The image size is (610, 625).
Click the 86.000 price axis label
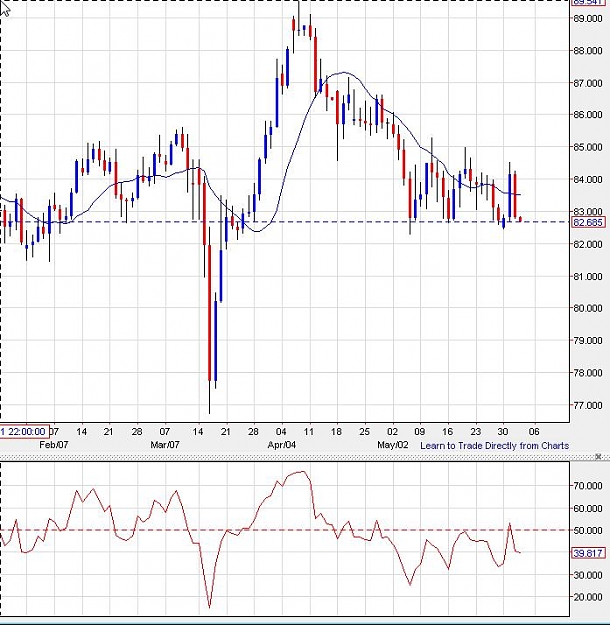(588, 115)
